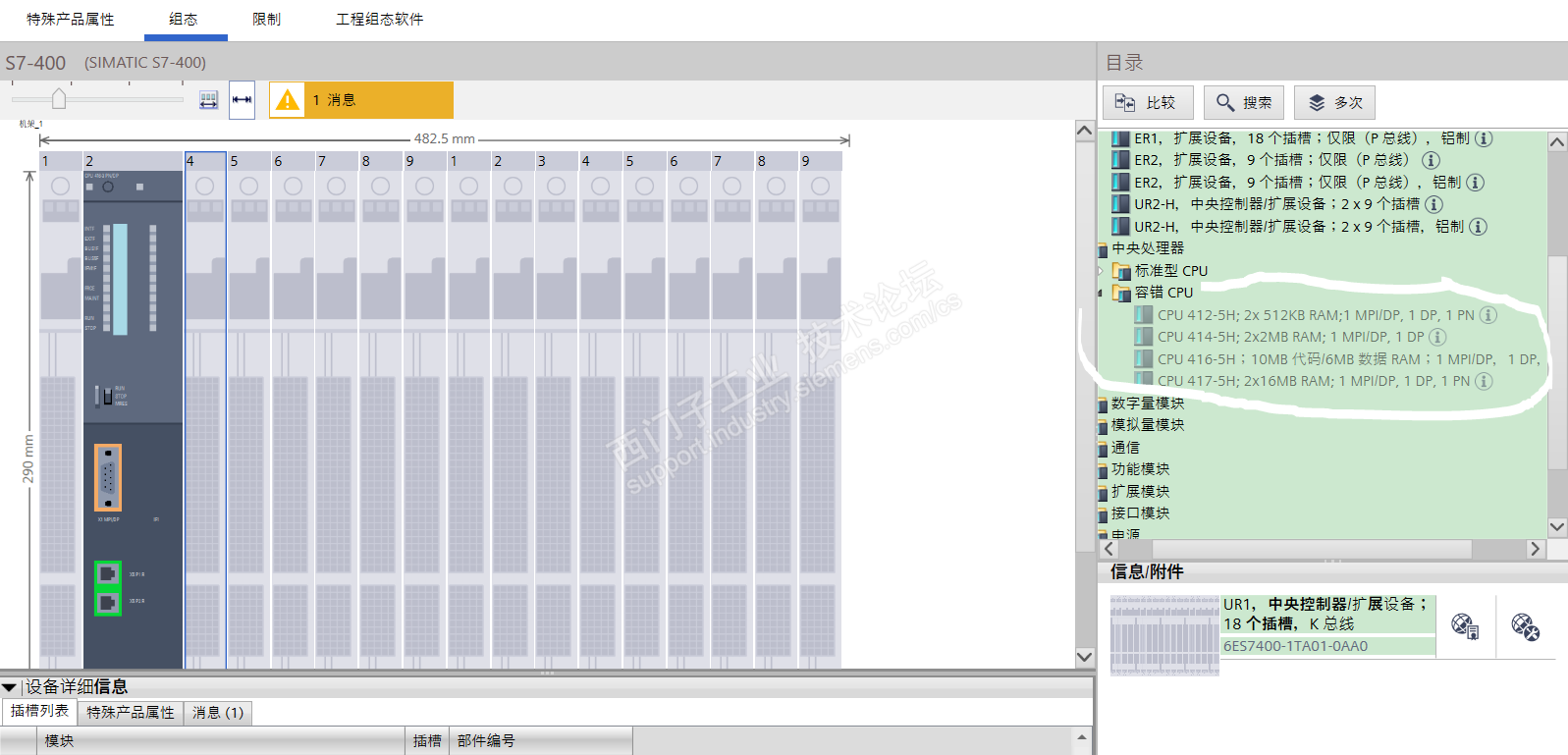Click the slot list scroll up arrow
The width and height of the screenshot is (1568, 755).
(x=1082, y=737)
